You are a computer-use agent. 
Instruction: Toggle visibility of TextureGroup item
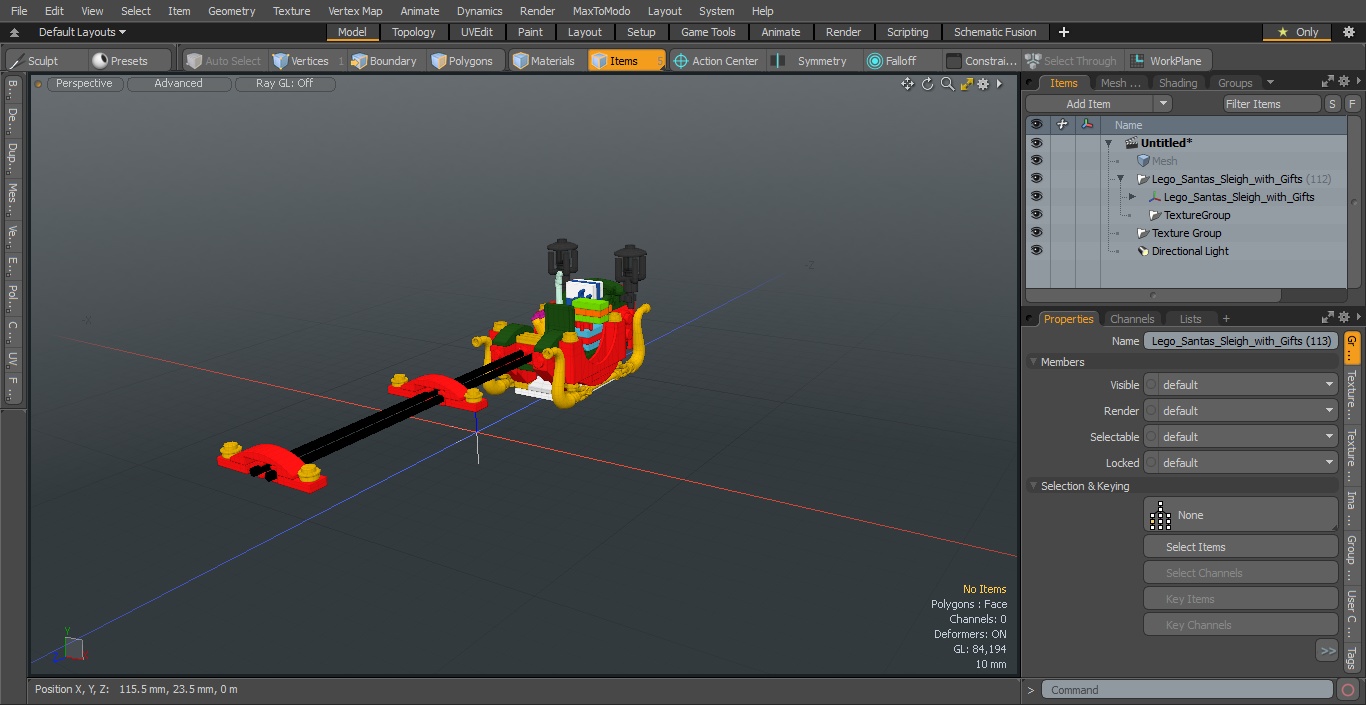(1036, 215)
